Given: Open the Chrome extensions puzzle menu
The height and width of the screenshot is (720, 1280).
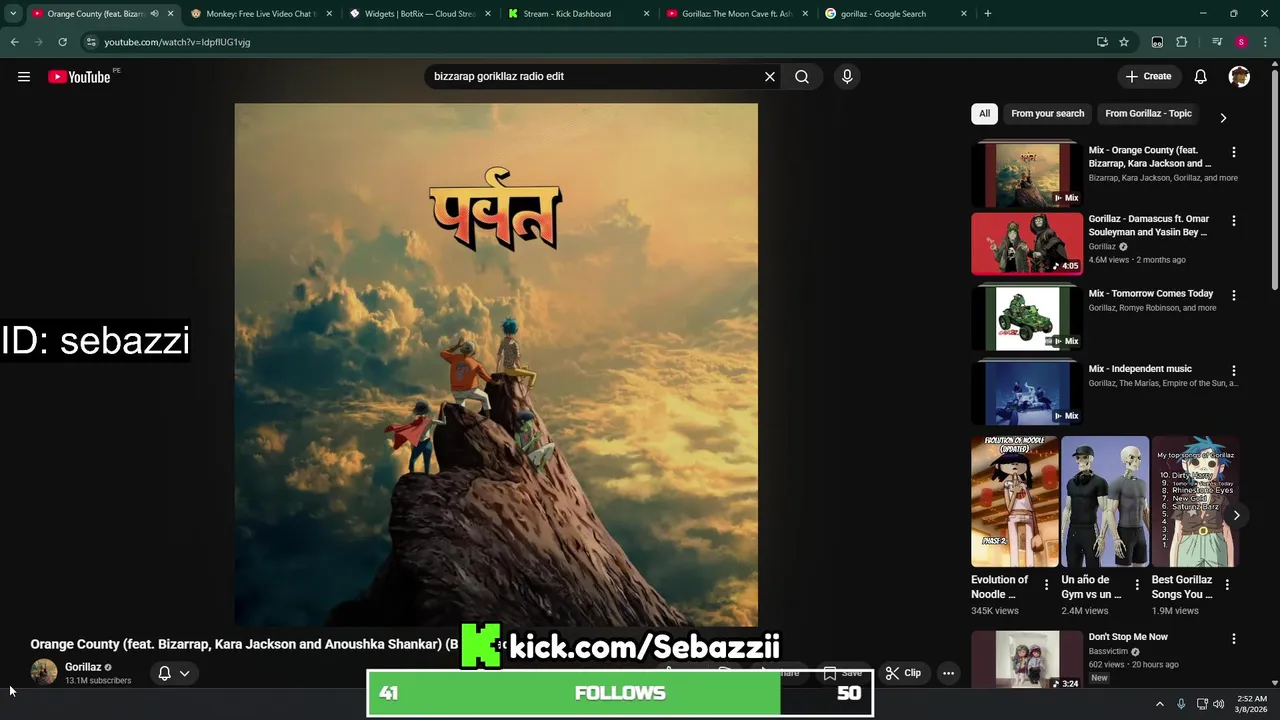Looking at the screenshot, I should (1182, 42).
